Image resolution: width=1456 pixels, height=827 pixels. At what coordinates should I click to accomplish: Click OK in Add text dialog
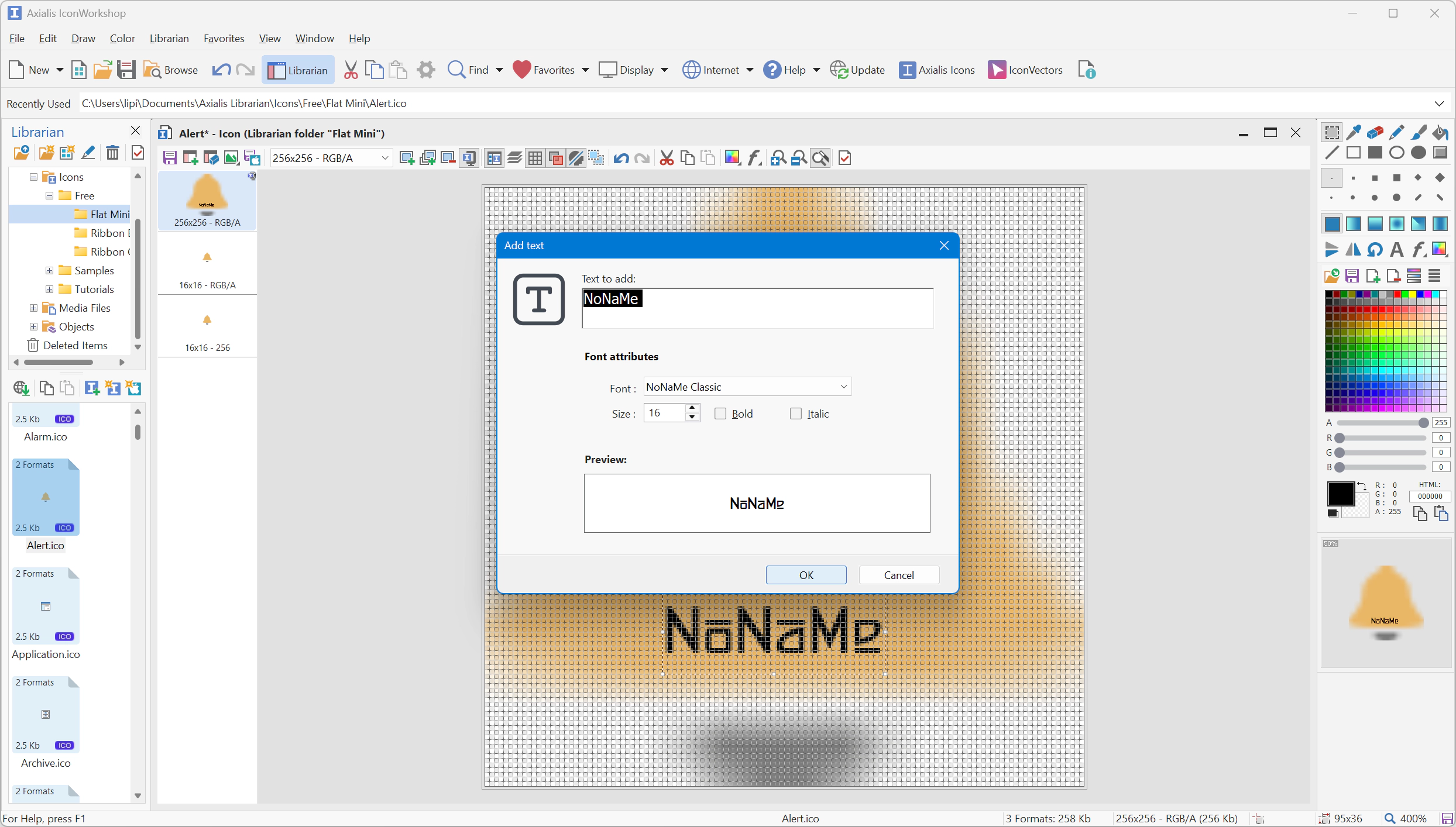pyautogui.click(x=806, y=575)
